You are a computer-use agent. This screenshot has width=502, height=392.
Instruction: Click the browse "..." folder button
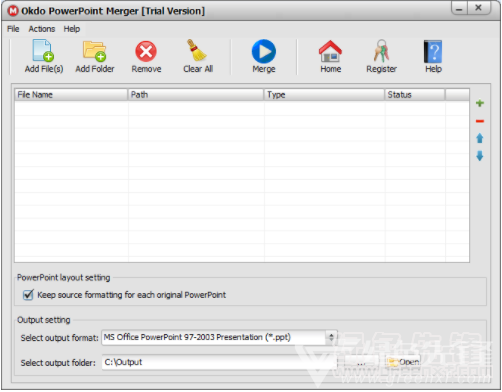(x=361, y=362)
